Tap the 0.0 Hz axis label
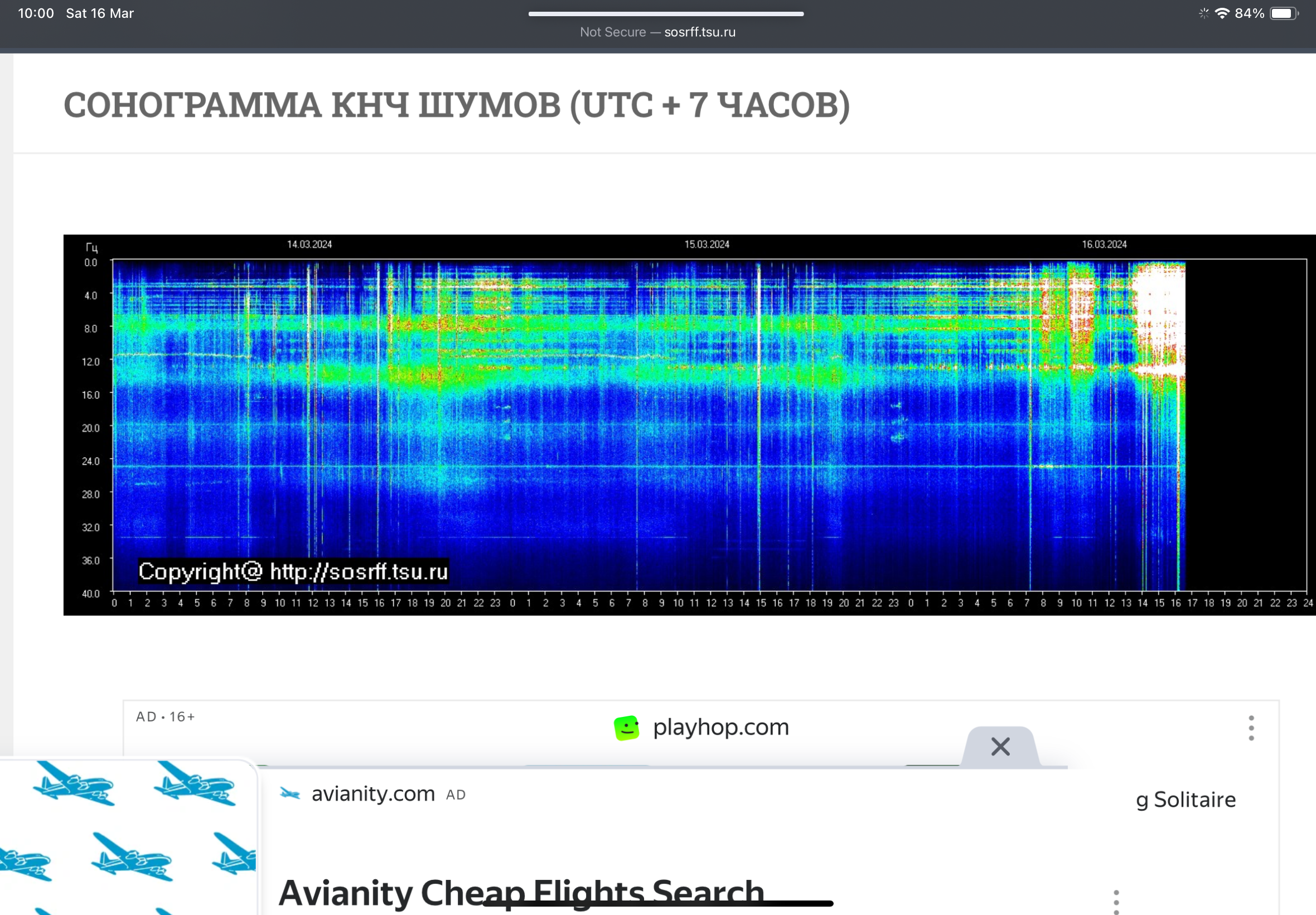1316x915 pixels. 90,263
